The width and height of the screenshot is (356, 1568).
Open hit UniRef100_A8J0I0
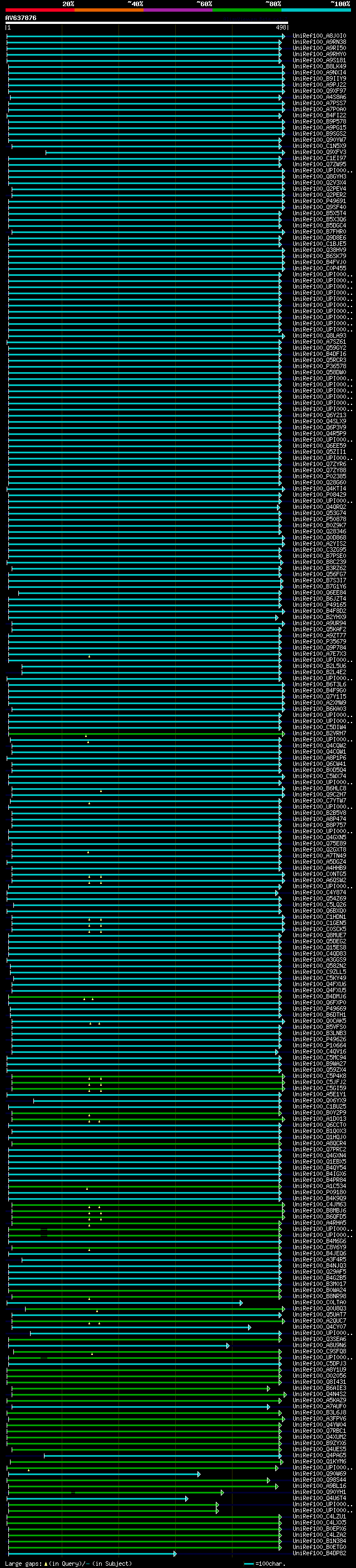click(x=319, y=36)
